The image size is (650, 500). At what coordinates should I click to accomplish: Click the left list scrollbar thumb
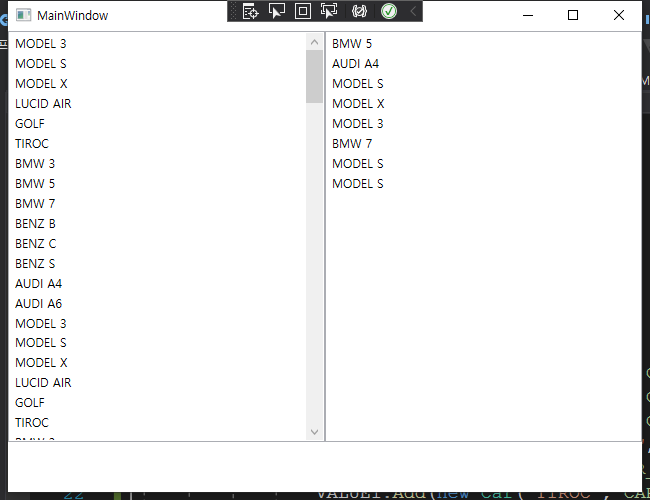[314, 76]
